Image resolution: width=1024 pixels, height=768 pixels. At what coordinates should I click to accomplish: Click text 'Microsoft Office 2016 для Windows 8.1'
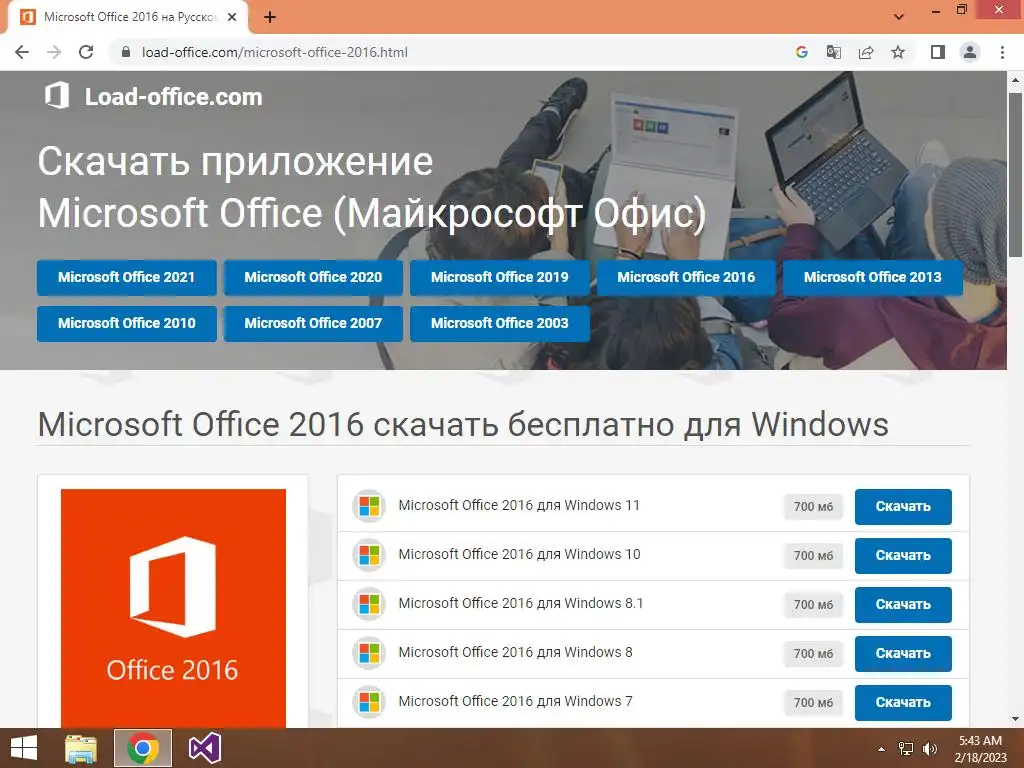tap(521, 603)
